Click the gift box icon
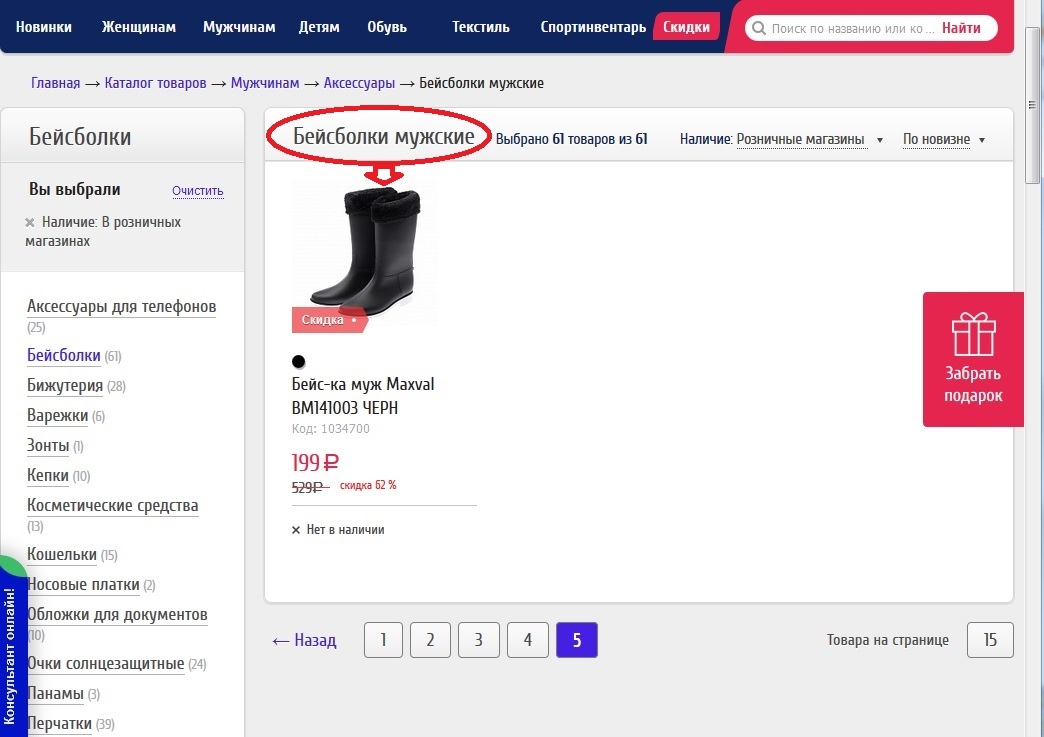The height and width of the screenshot is (737, 1044). 973,334
